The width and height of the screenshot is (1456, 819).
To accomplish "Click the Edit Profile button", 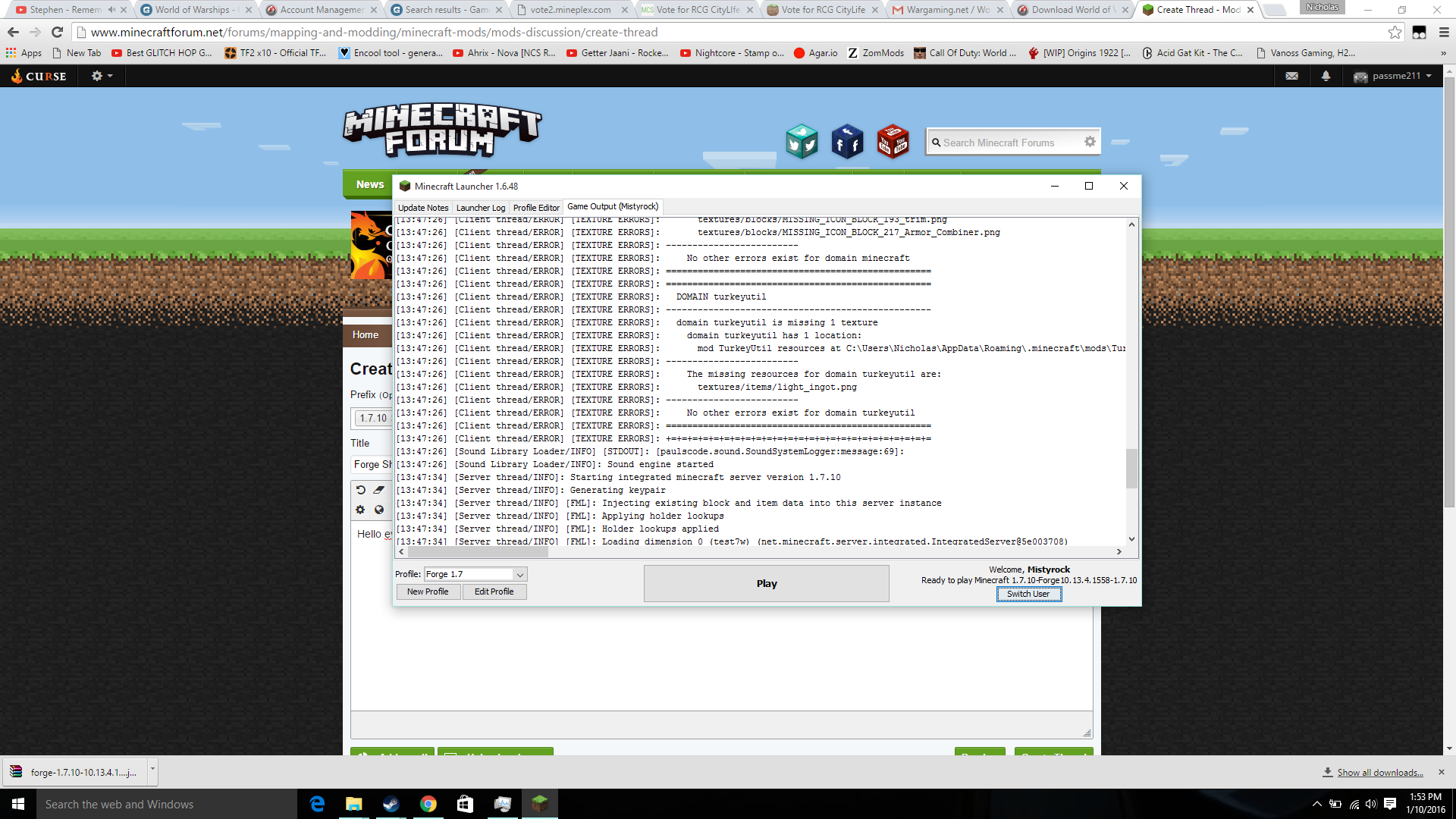I will pos(494,591).
